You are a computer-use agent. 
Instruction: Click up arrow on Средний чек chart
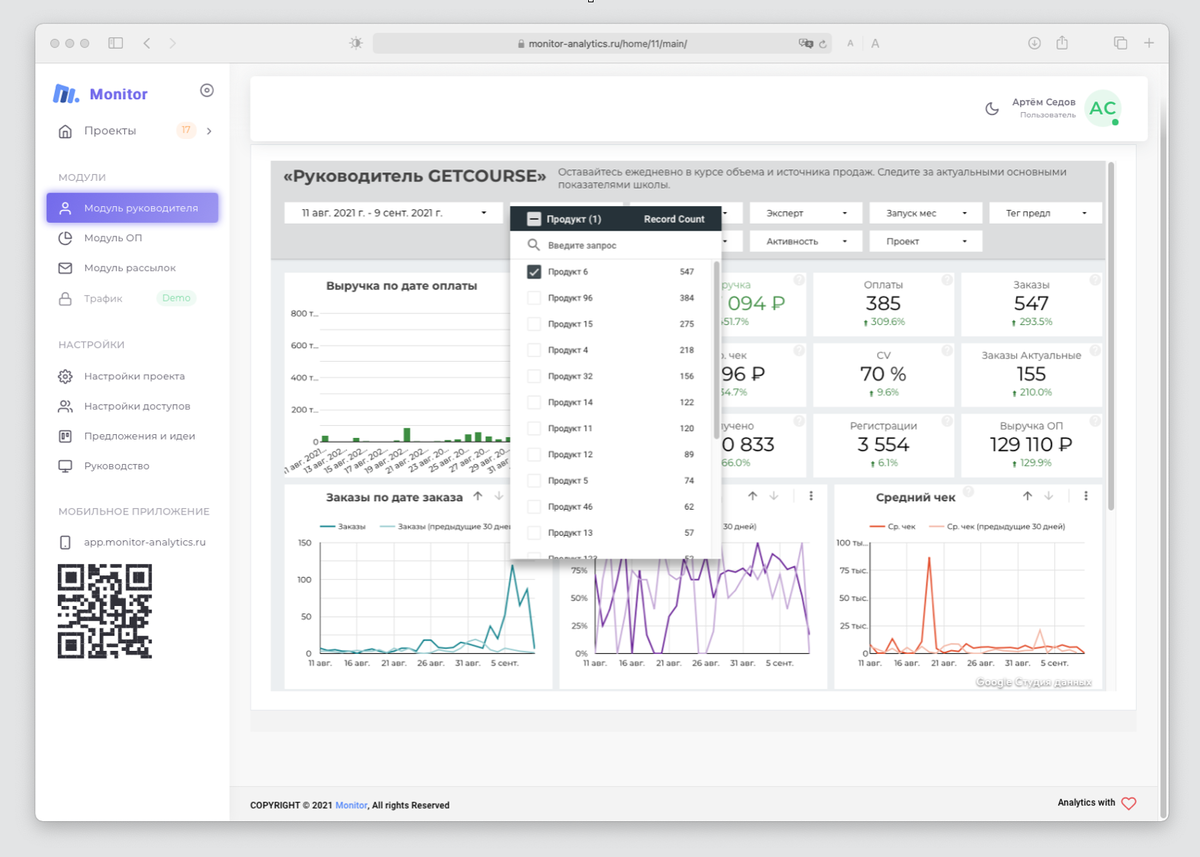(1027, 496)
